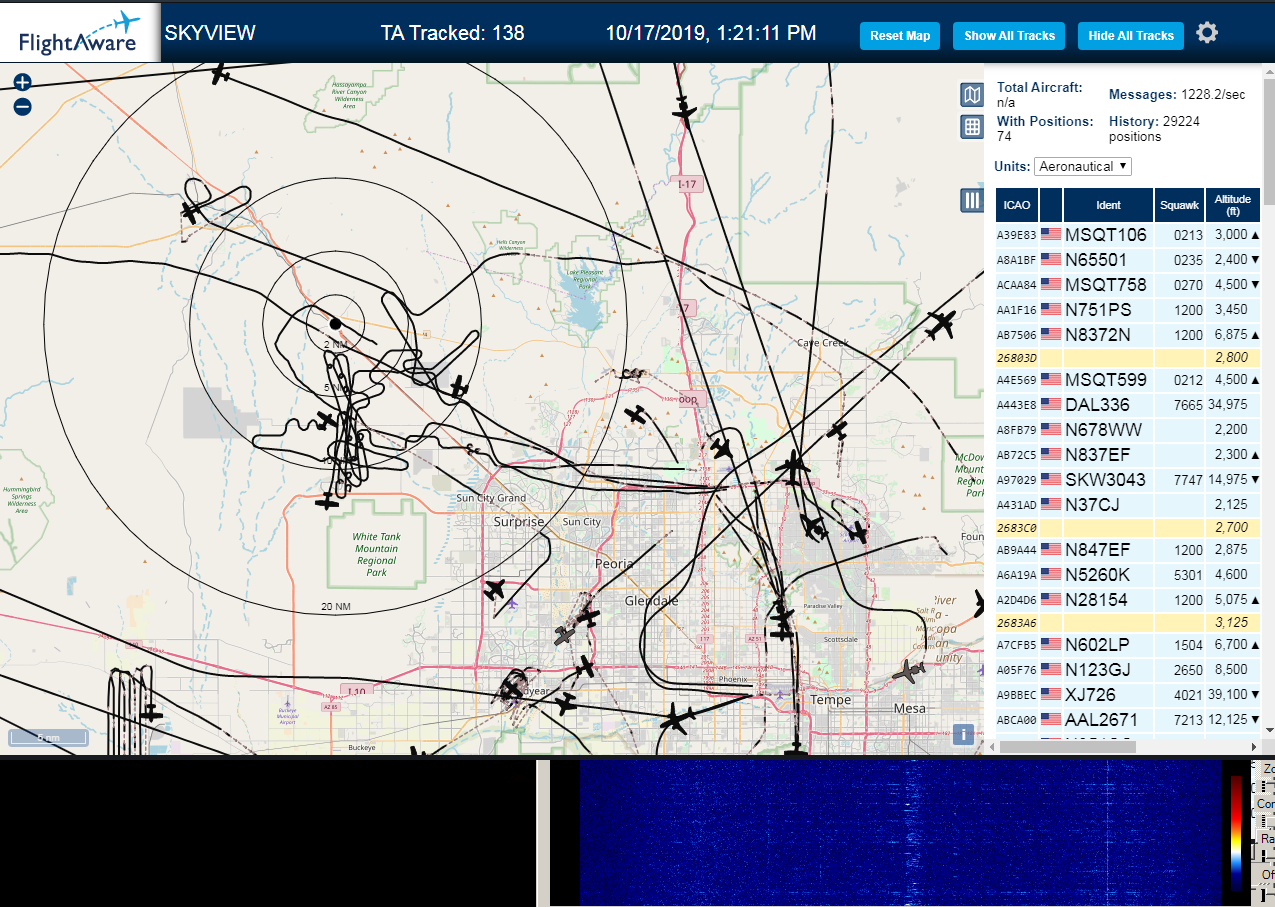Viewport: 1275px width, 907px height.
Task: Click the Show All Tracks button
Action: click(1009, 36)
